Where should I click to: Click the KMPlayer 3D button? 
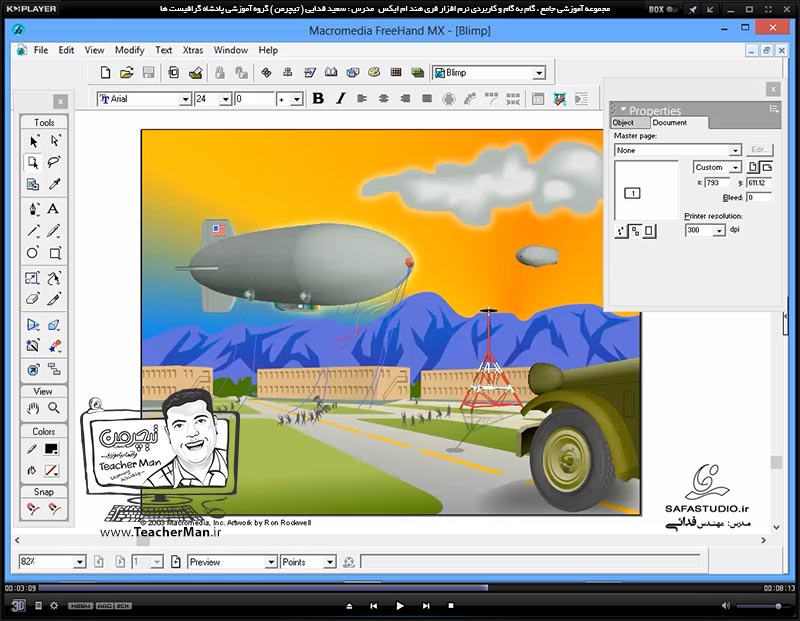click(x=18, y=606)
